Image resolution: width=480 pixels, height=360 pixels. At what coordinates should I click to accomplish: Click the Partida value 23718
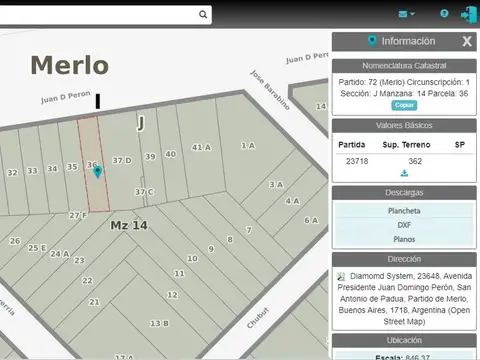click(357, 161)
